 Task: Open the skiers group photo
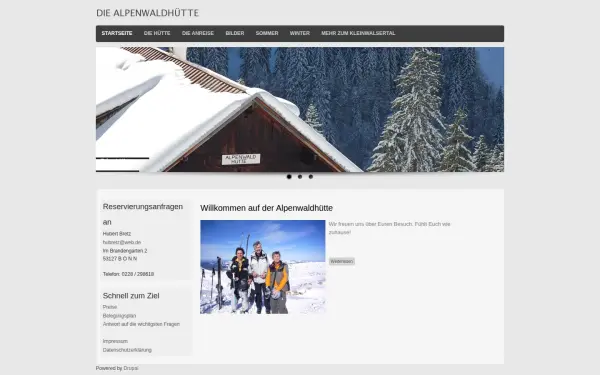coord(262,267)
